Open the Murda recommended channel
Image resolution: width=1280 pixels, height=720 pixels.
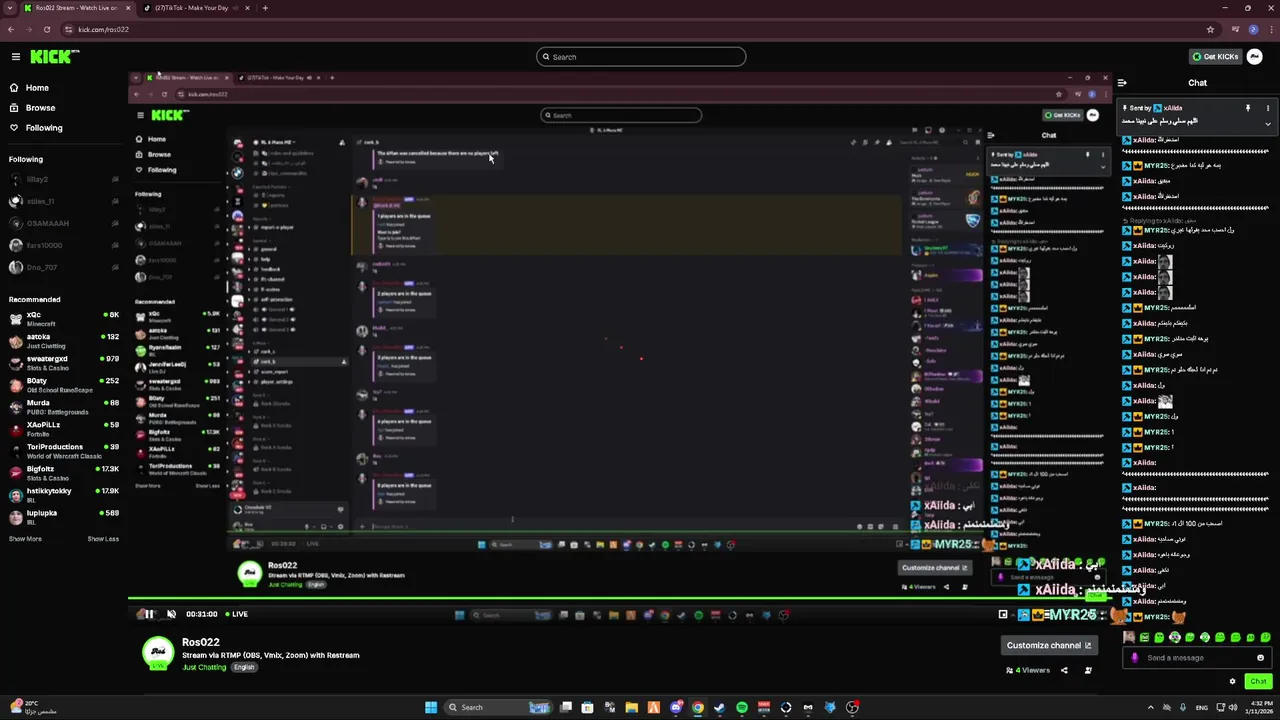tap(63, 407)
